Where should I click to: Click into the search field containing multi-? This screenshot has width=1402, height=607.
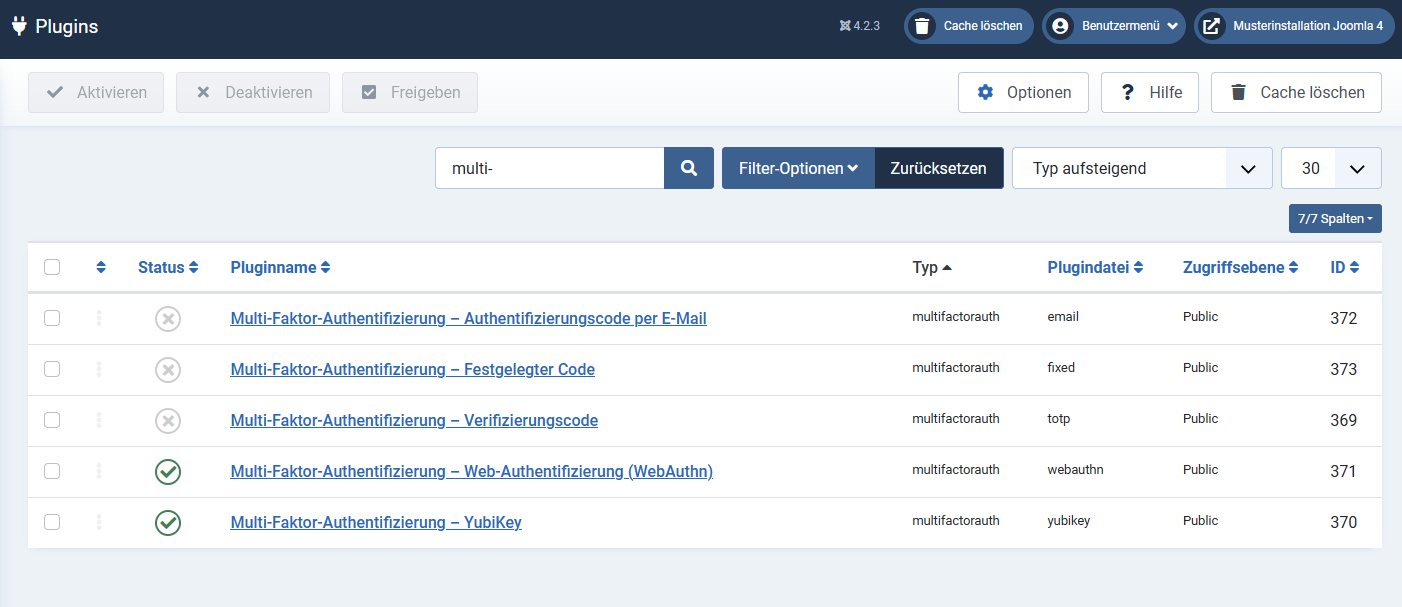tap(549, 168)
